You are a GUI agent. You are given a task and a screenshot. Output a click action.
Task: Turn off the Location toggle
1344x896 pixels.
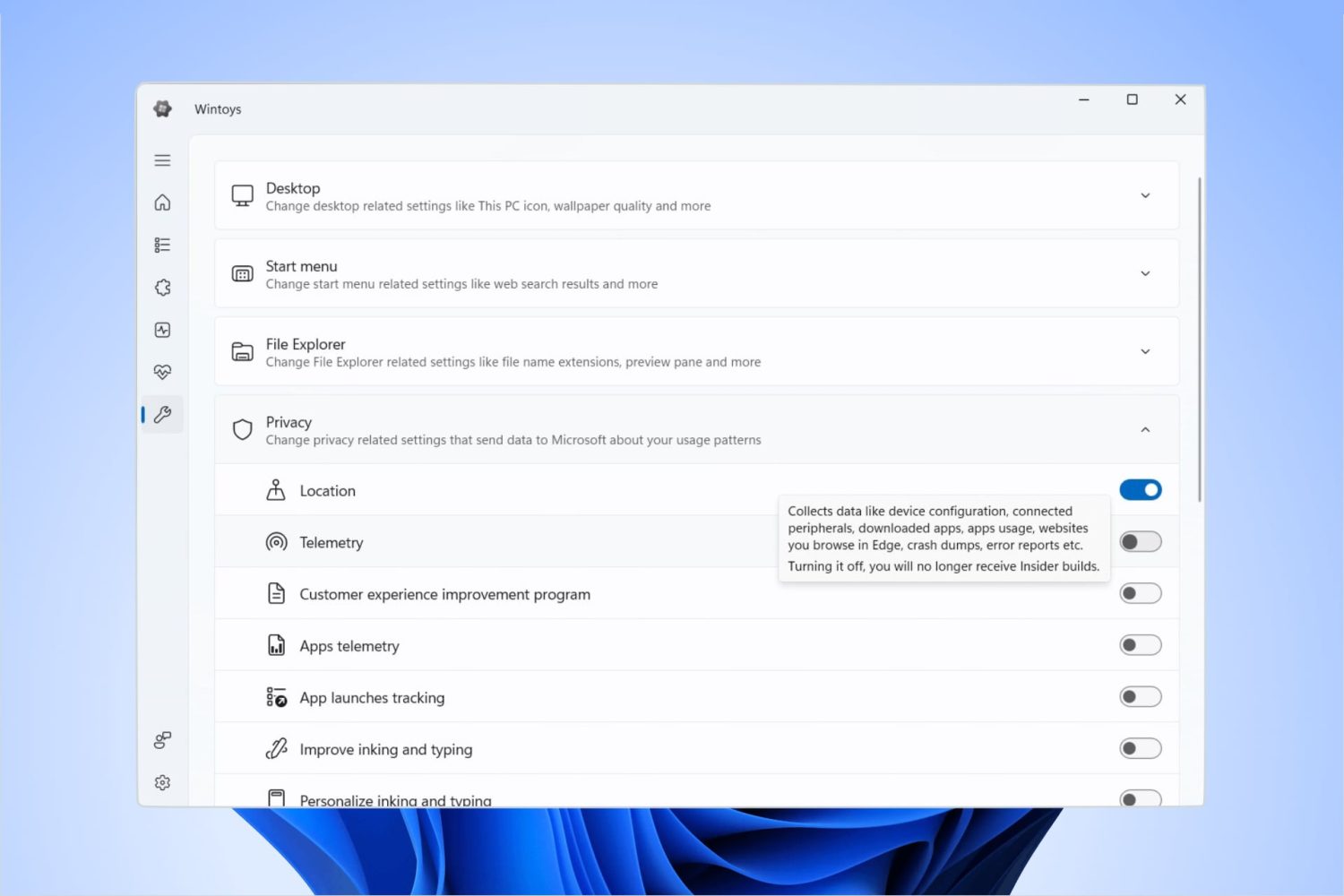(x=1140, y=490)
